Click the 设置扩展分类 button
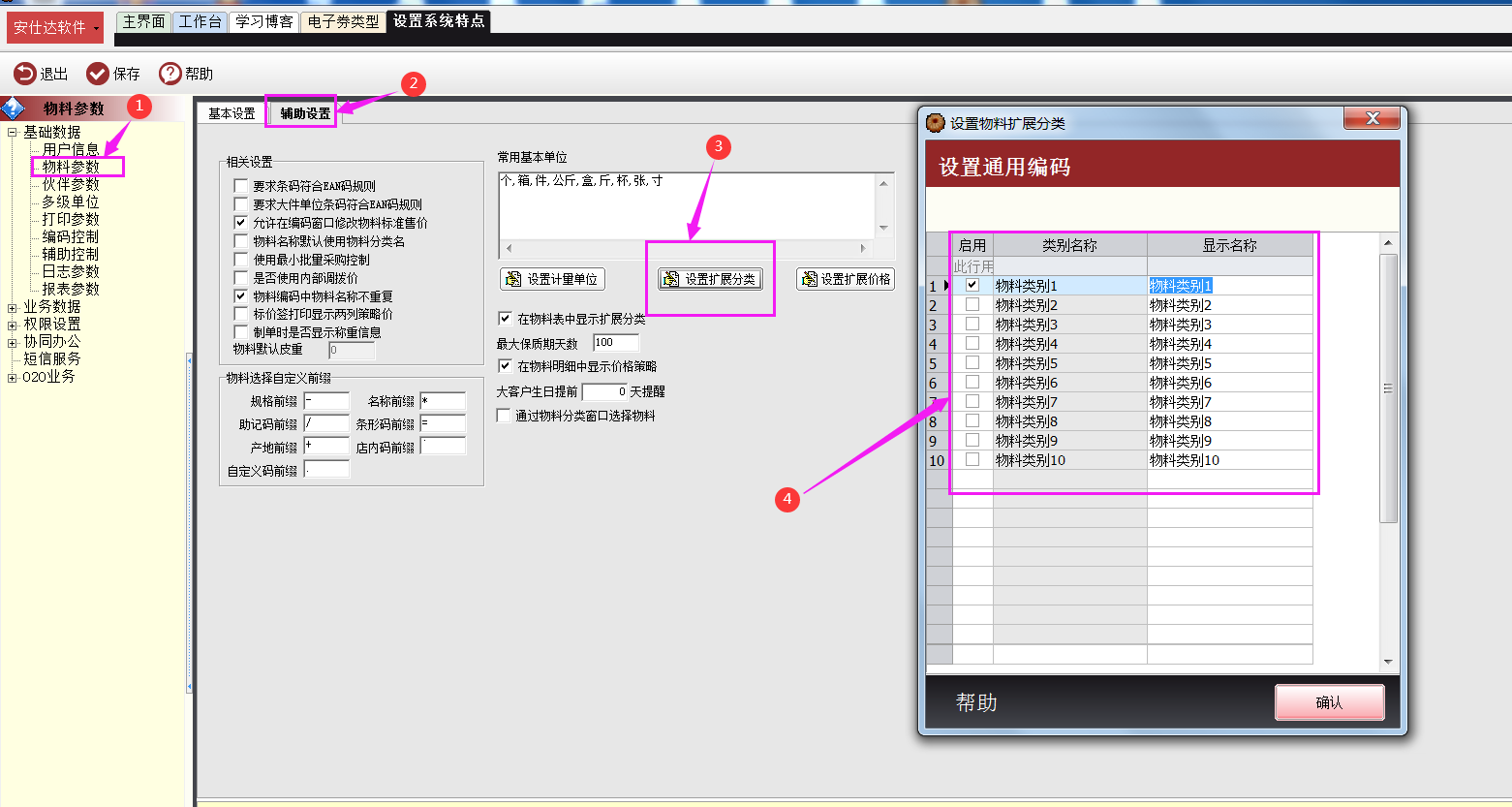 pyautogui.click(x=710, y=279)
